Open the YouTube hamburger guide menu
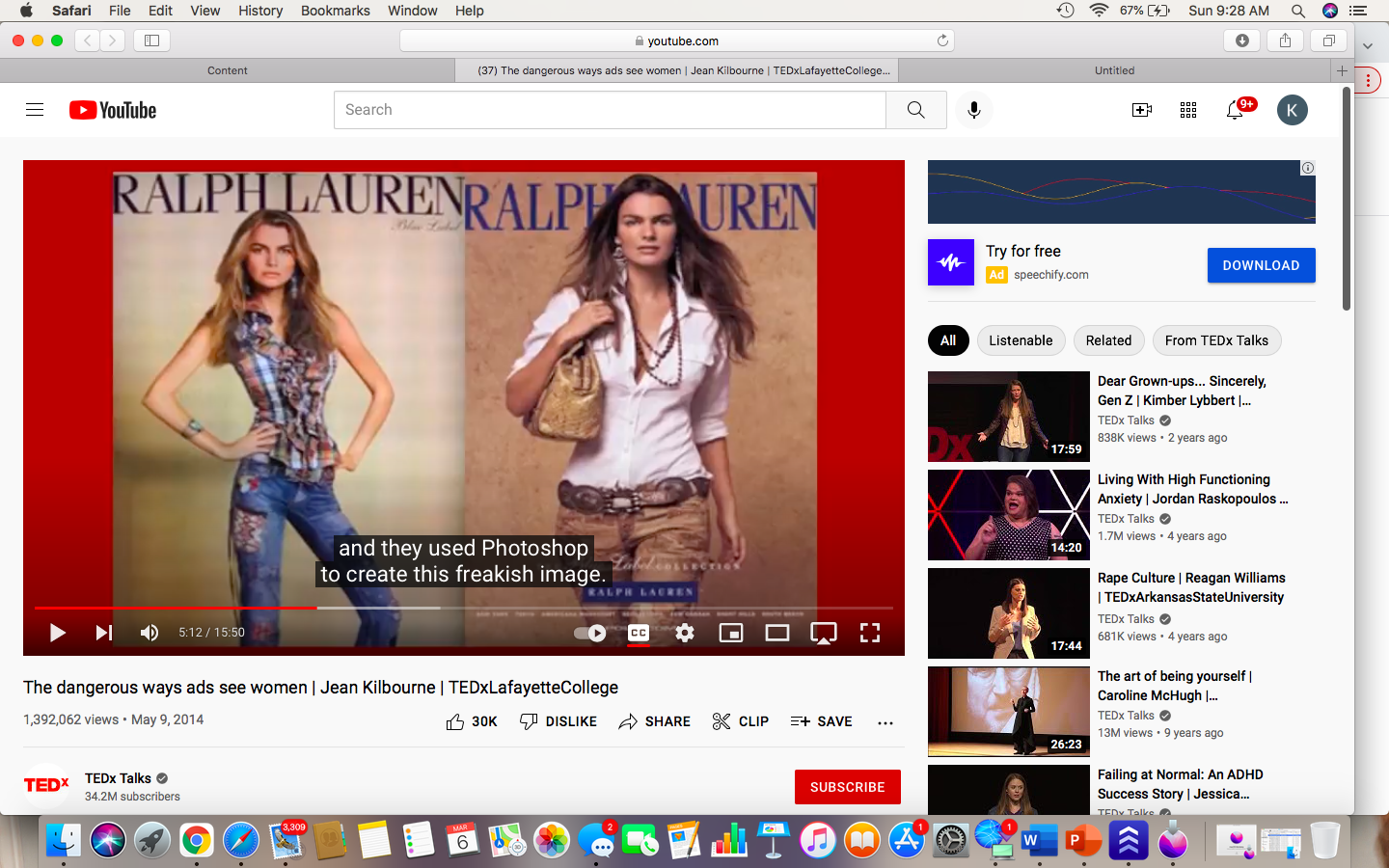 pyautogui.click(x=35, y=110)
